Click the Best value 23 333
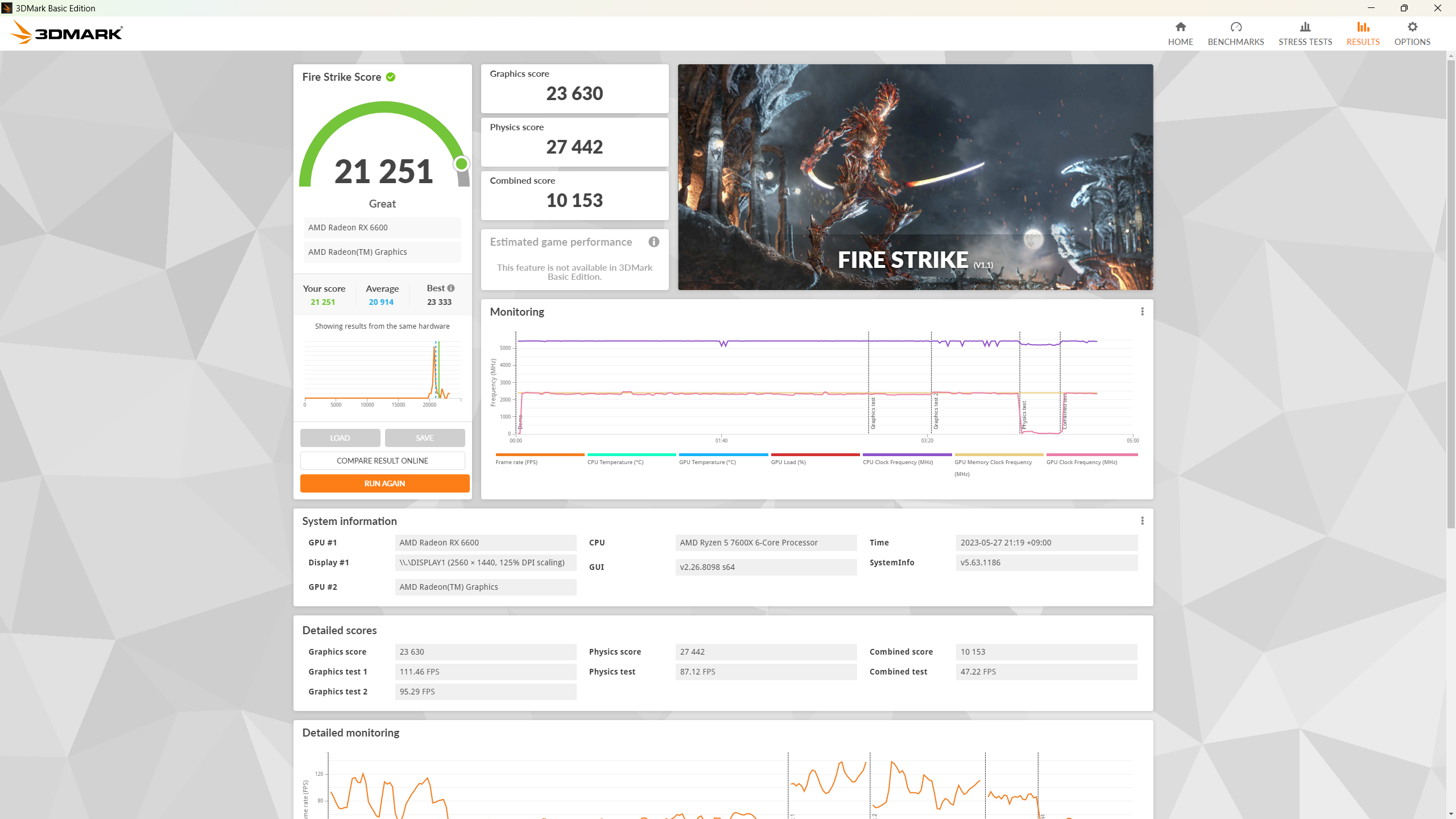This screenshot has width=1456, height=819. tap(439, 302)
